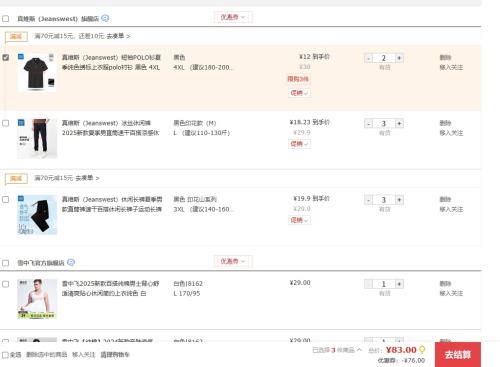Open the 雪中飞 store coupon dropdown

point(233,261)
